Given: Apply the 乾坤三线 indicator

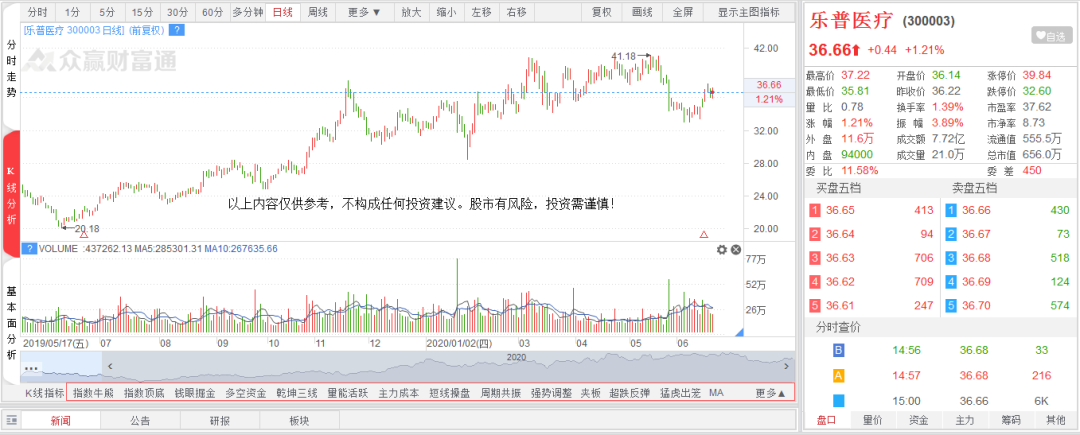Looking at the screenshot, I should 297,393.
